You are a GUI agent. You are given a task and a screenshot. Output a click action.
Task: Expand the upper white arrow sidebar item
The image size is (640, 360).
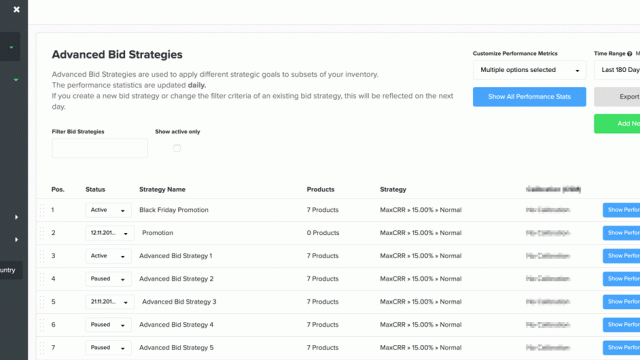(x=16, y=217)
